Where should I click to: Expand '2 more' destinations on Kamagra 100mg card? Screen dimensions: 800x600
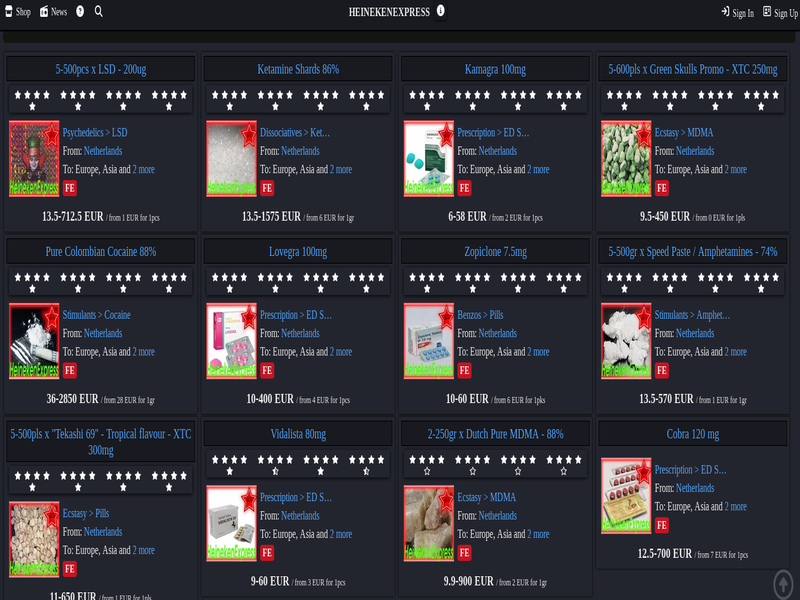coord(538,169)
